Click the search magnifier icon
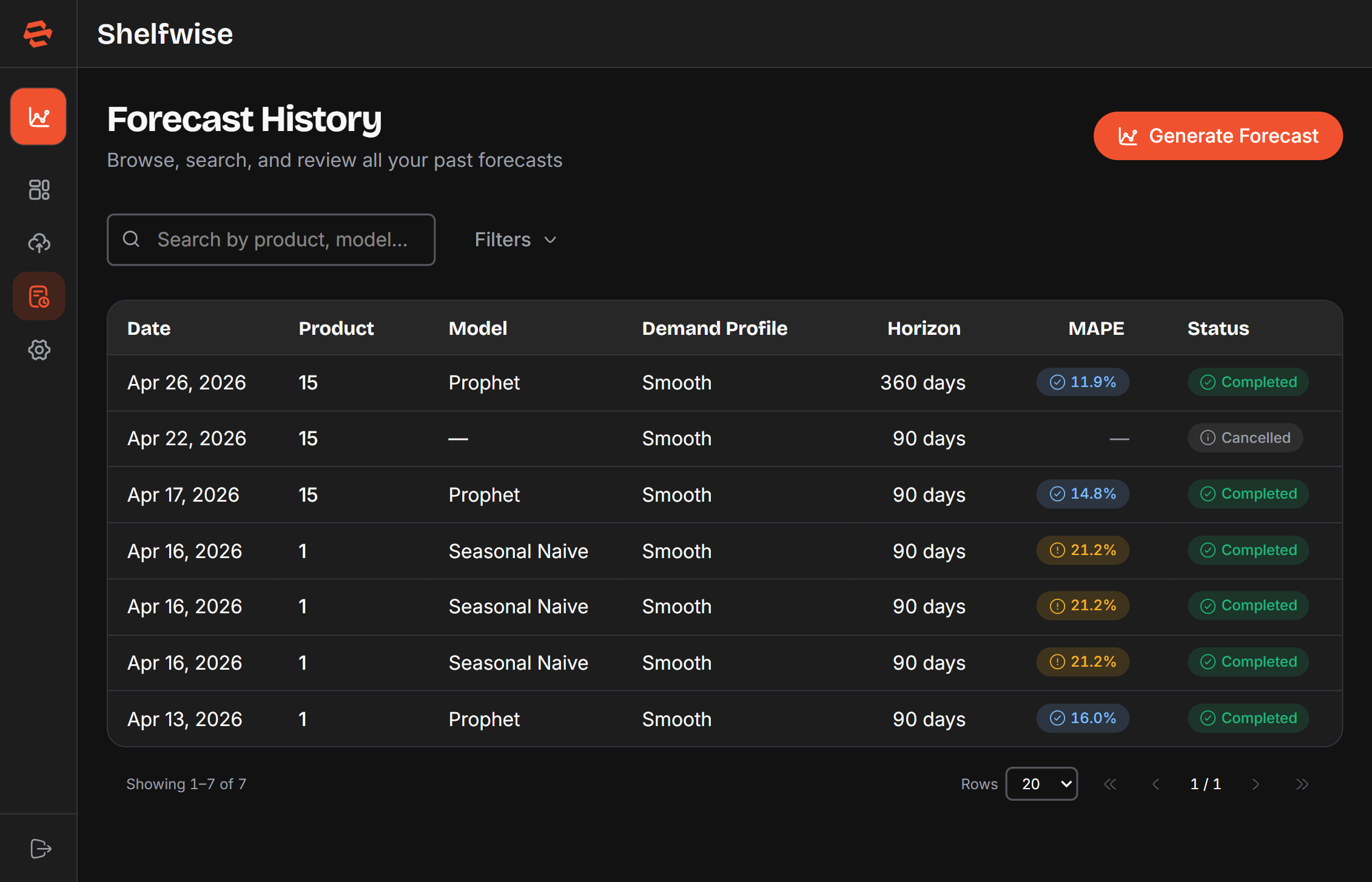 click(131, 239)
